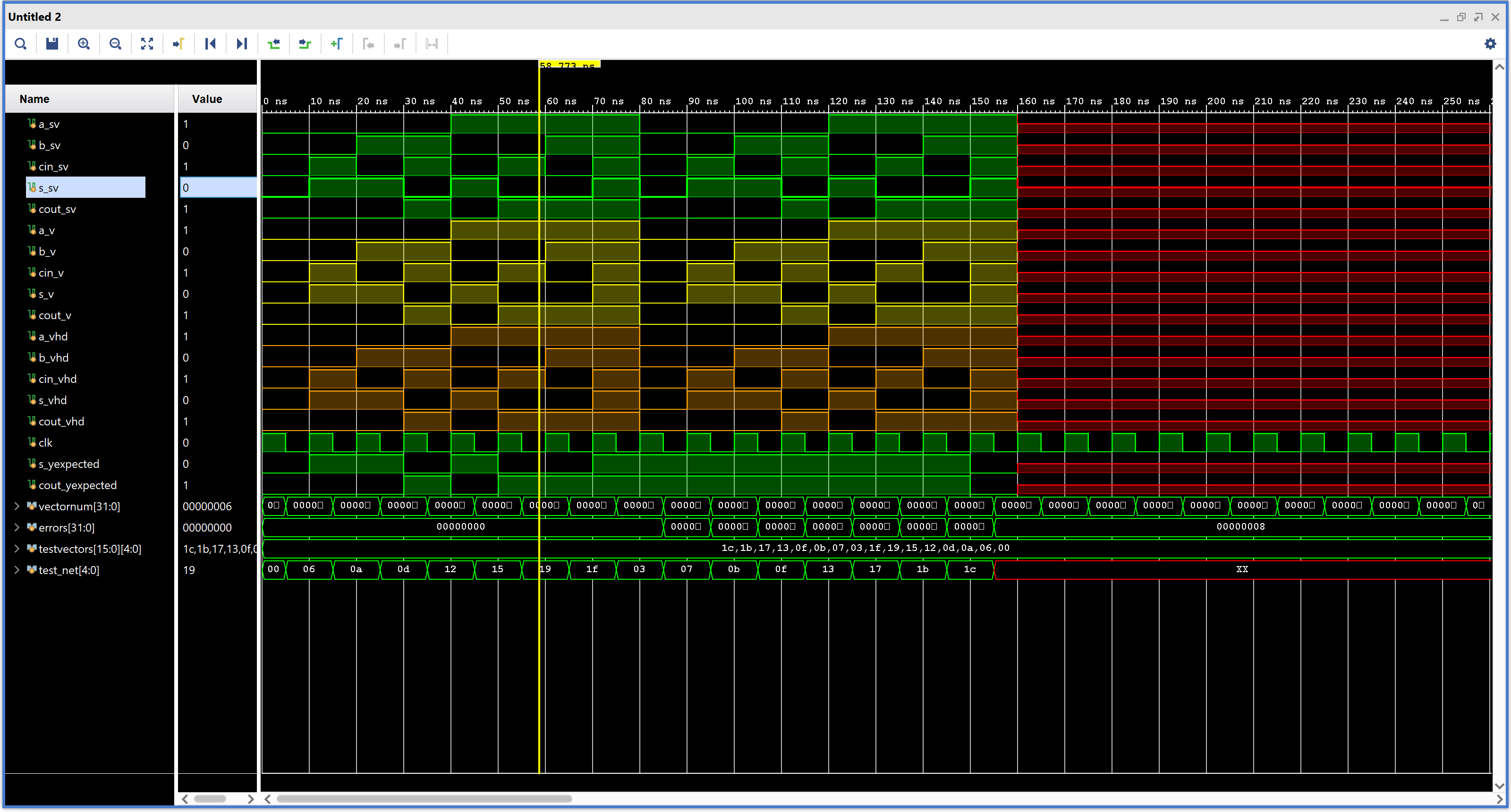Click Go to Cursor icon
The image size is (1511, 812).
tap(179, 44)
